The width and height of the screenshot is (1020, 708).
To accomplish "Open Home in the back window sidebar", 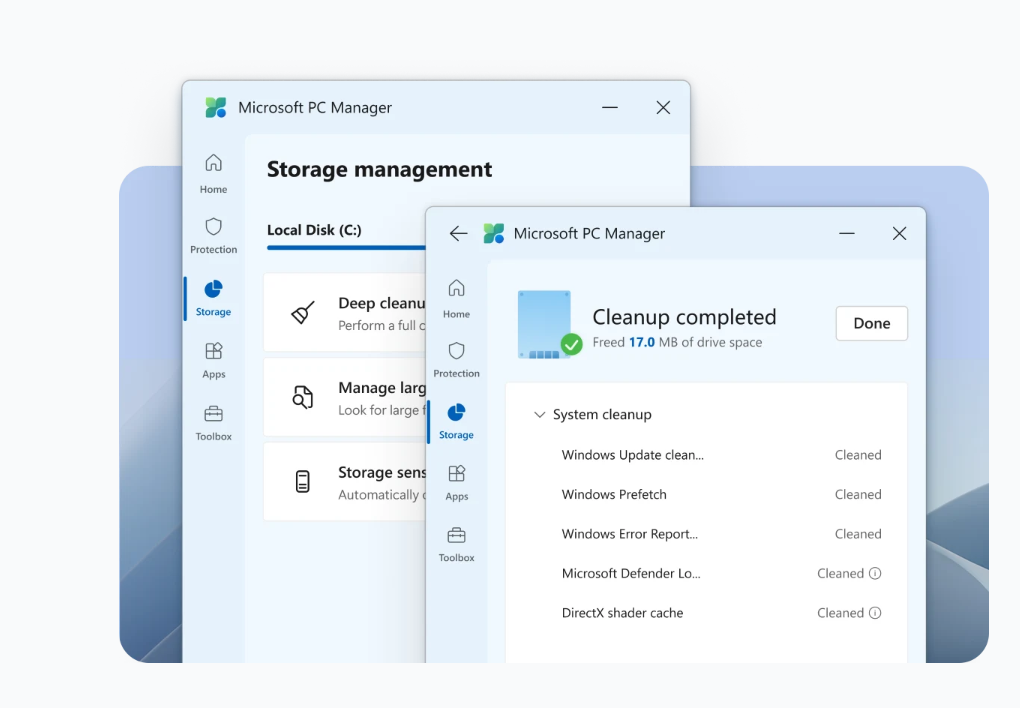I will (x=213, y=174).
